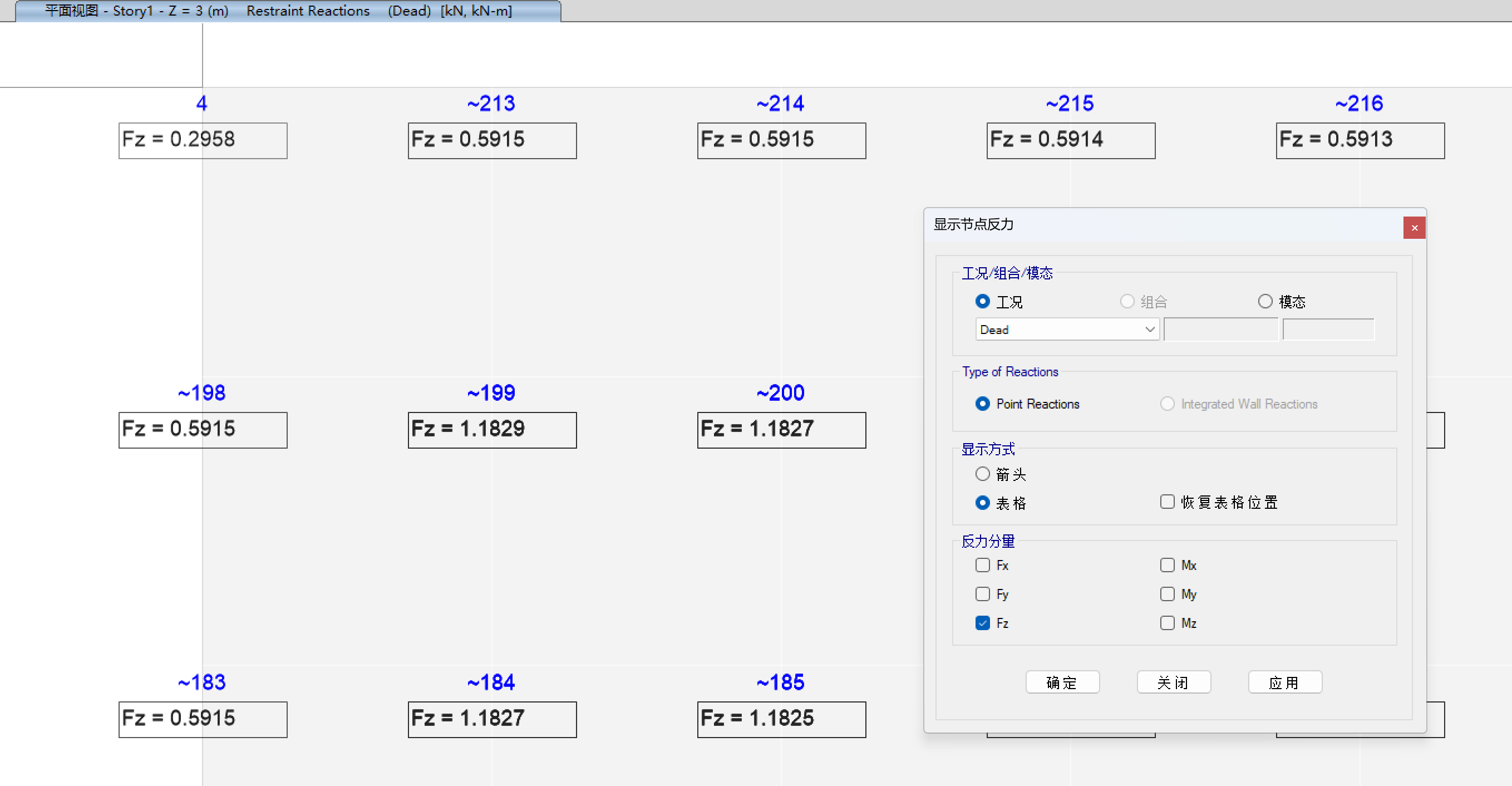The image size is (1512, 786).
Task: Click the last empty field in 工况 row
Action: point(1328,330)
